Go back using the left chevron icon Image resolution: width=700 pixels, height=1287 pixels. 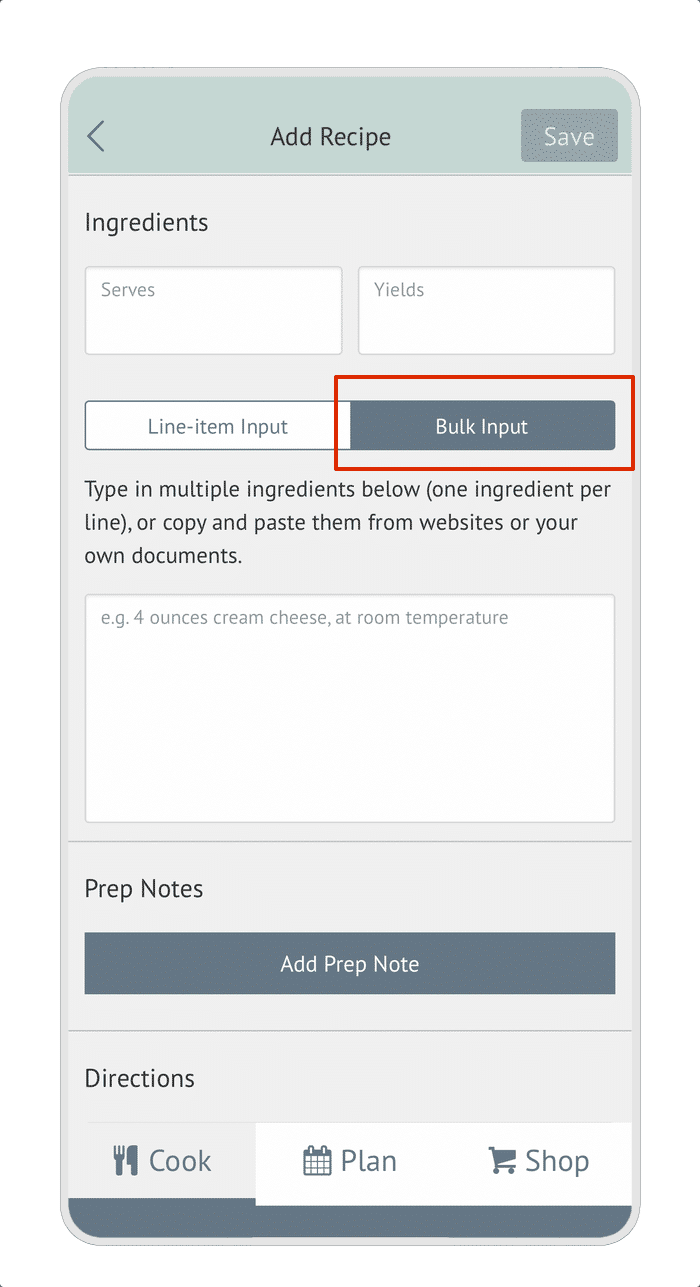click(96, 136)
